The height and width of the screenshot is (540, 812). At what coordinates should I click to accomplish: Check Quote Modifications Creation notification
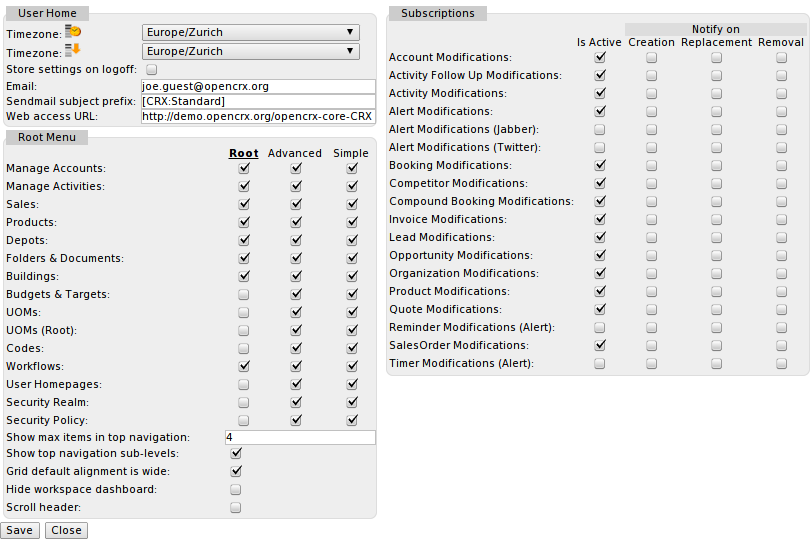651,310
